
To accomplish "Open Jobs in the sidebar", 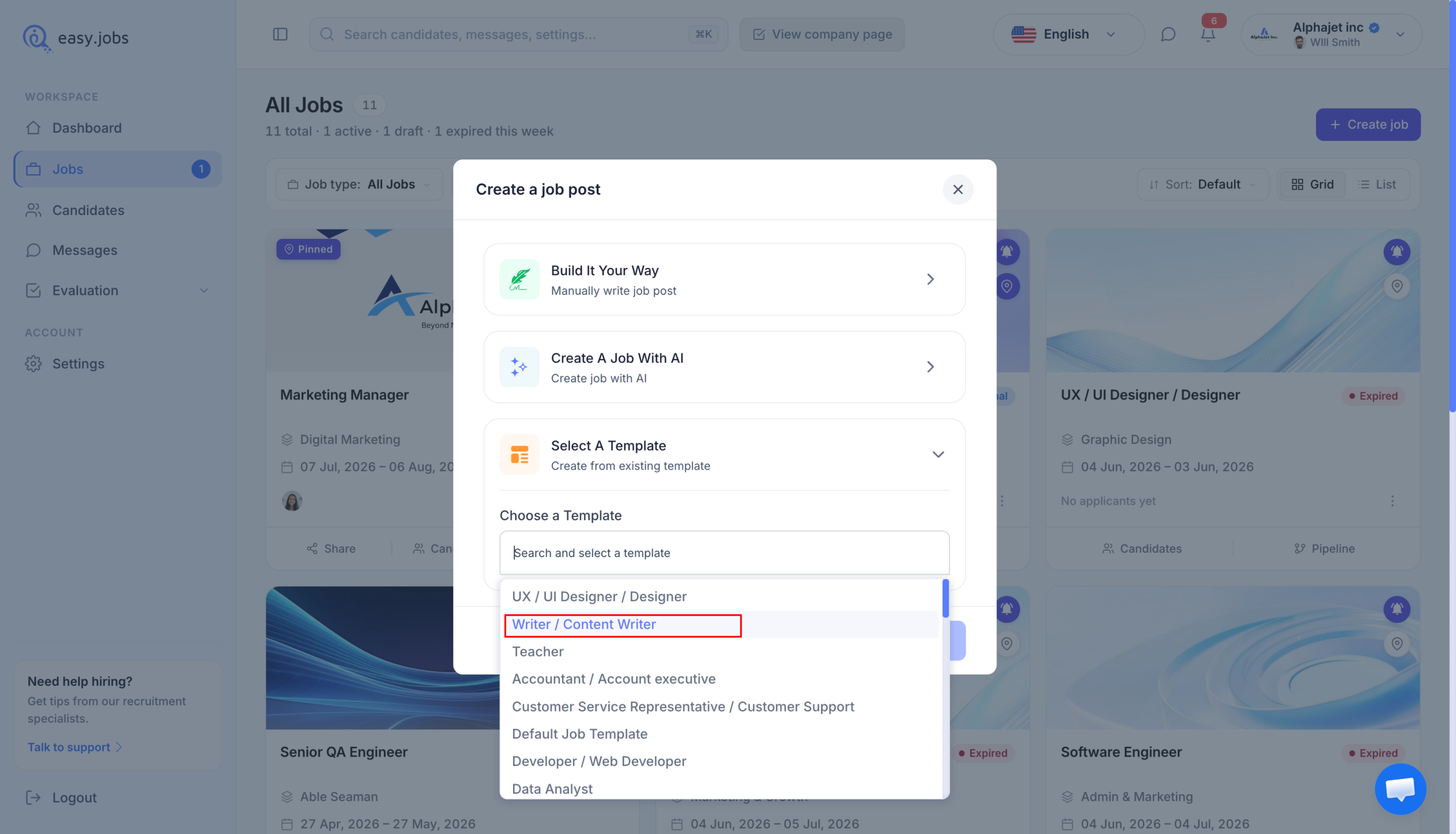I will point(117,169).
